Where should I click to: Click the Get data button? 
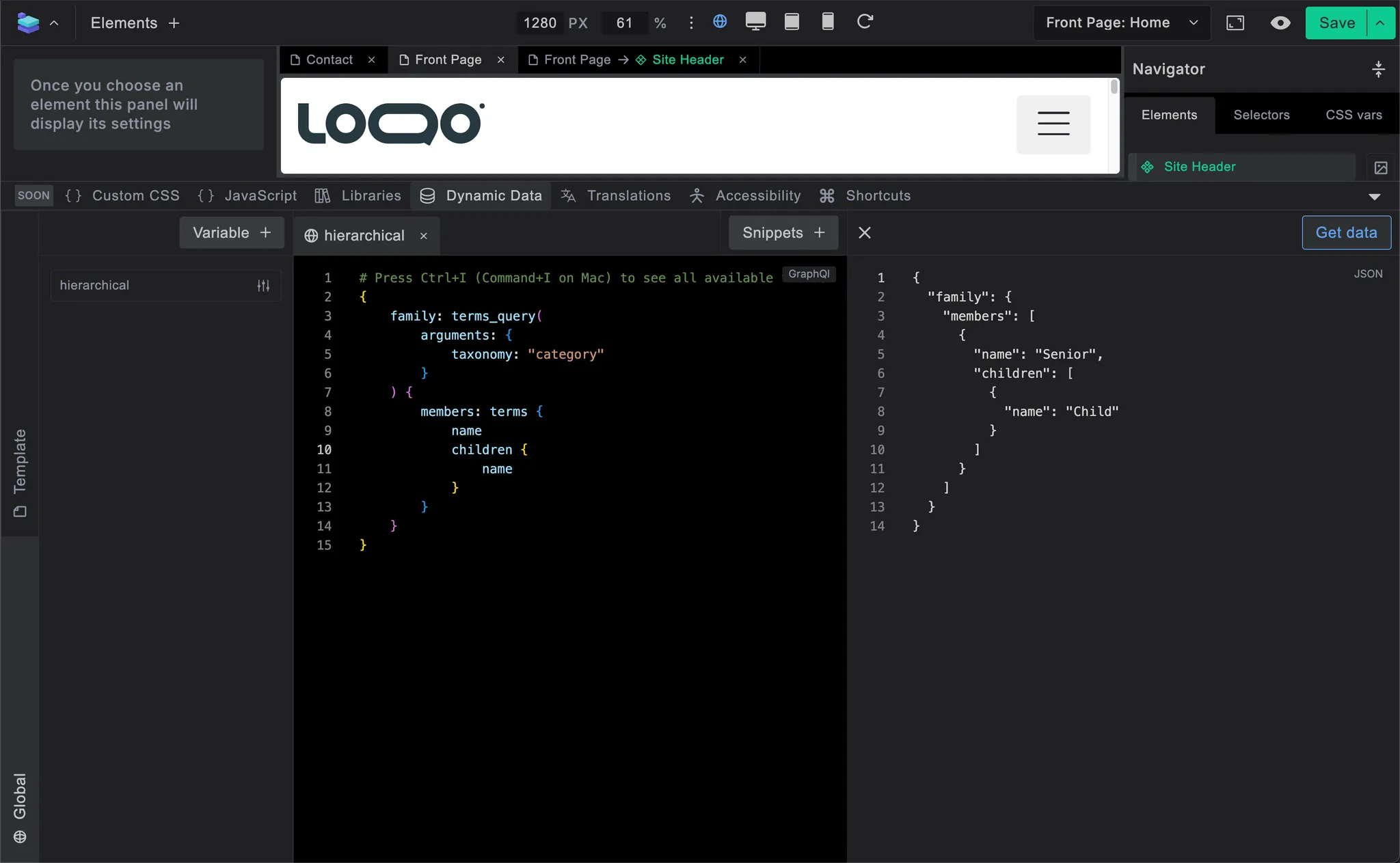(x=1345, y=233)
